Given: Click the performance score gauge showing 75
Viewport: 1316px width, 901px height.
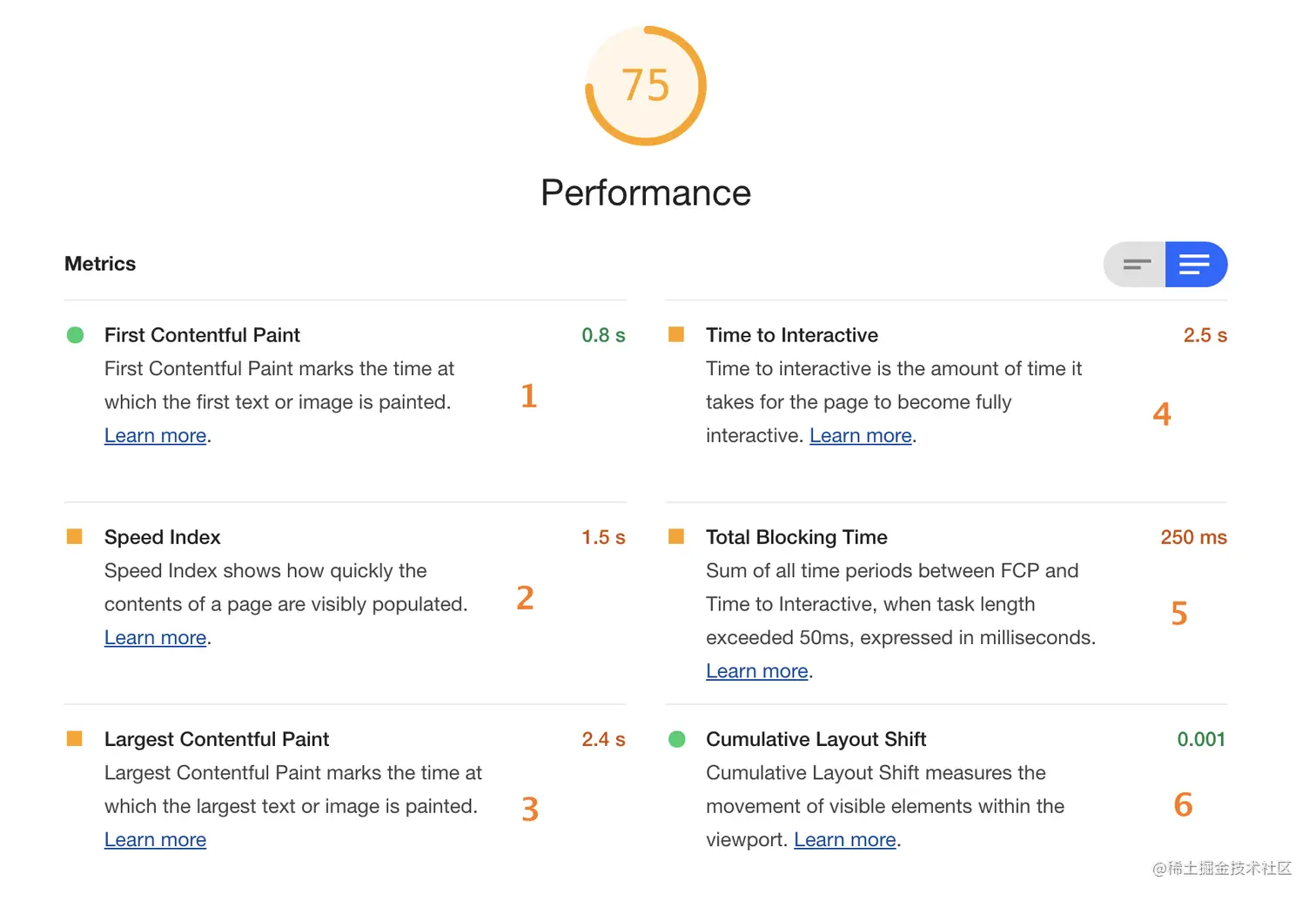Looking at the screenshot, I should coord(645,86).
